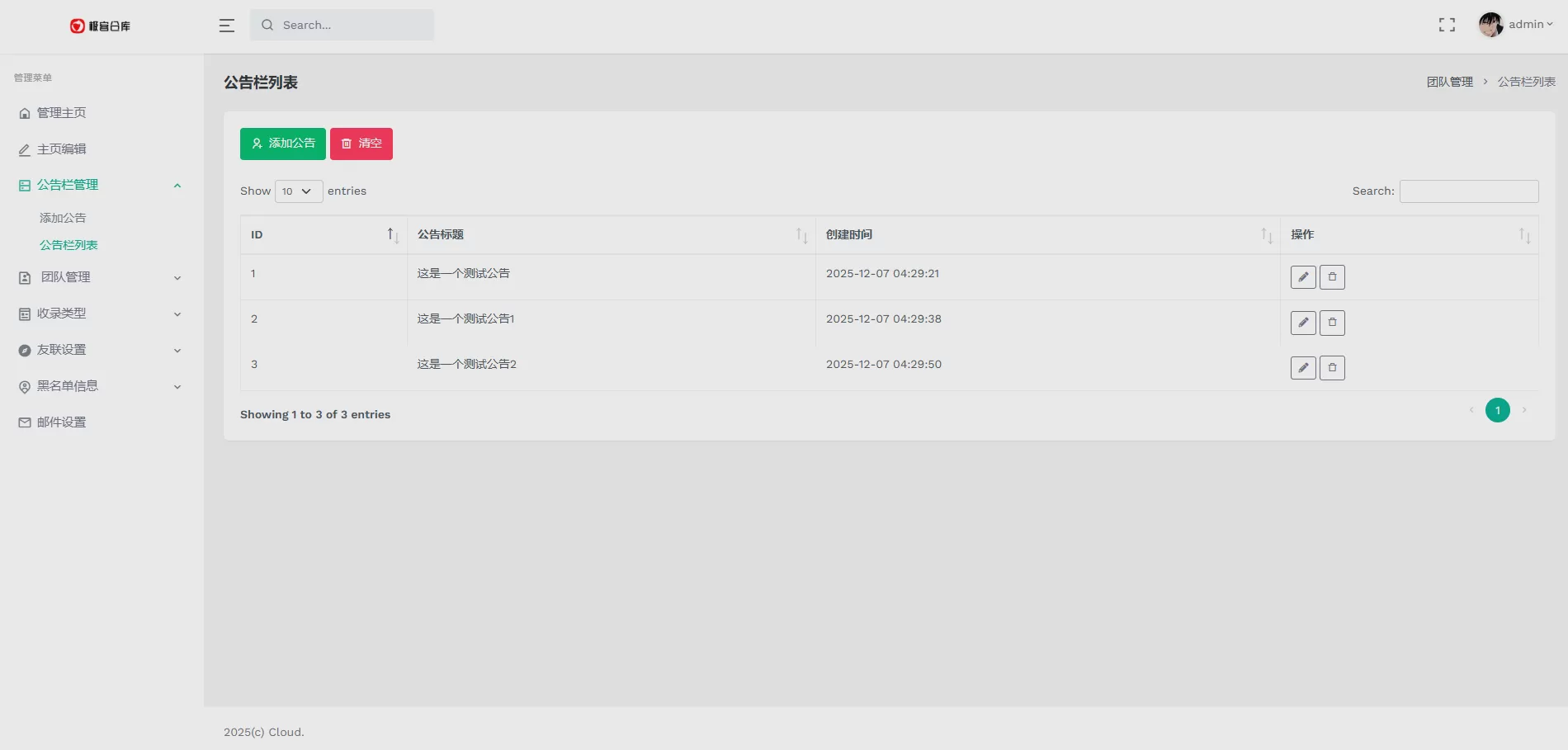The width and height of the screenshot is (1568, 750).
Task: Expand the 黑名单信息 sidebar menu
Action: point(100,386)
